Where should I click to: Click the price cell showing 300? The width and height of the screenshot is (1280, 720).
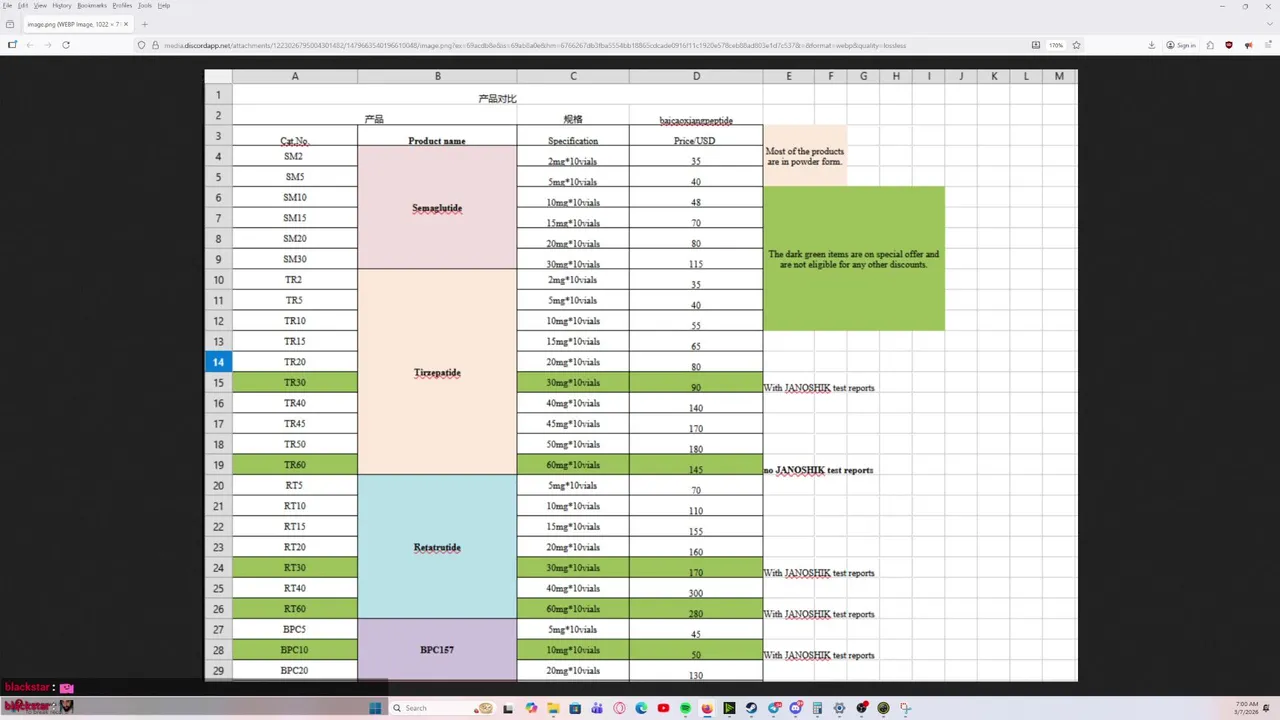(x=696, y=589)
